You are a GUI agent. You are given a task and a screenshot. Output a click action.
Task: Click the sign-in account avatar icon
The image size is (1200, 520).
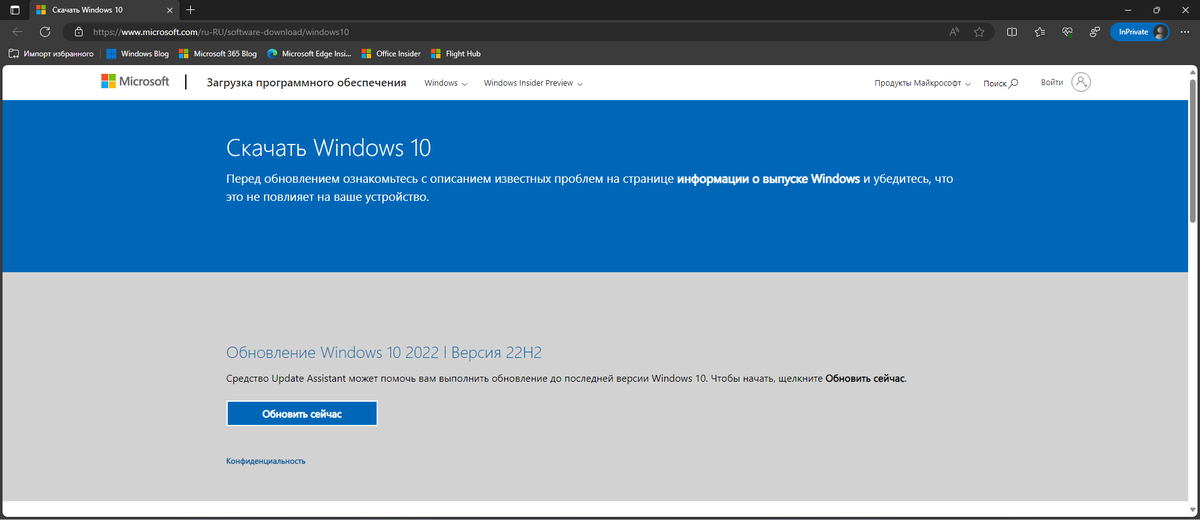pyautogui.click(x=1081, y=82)
